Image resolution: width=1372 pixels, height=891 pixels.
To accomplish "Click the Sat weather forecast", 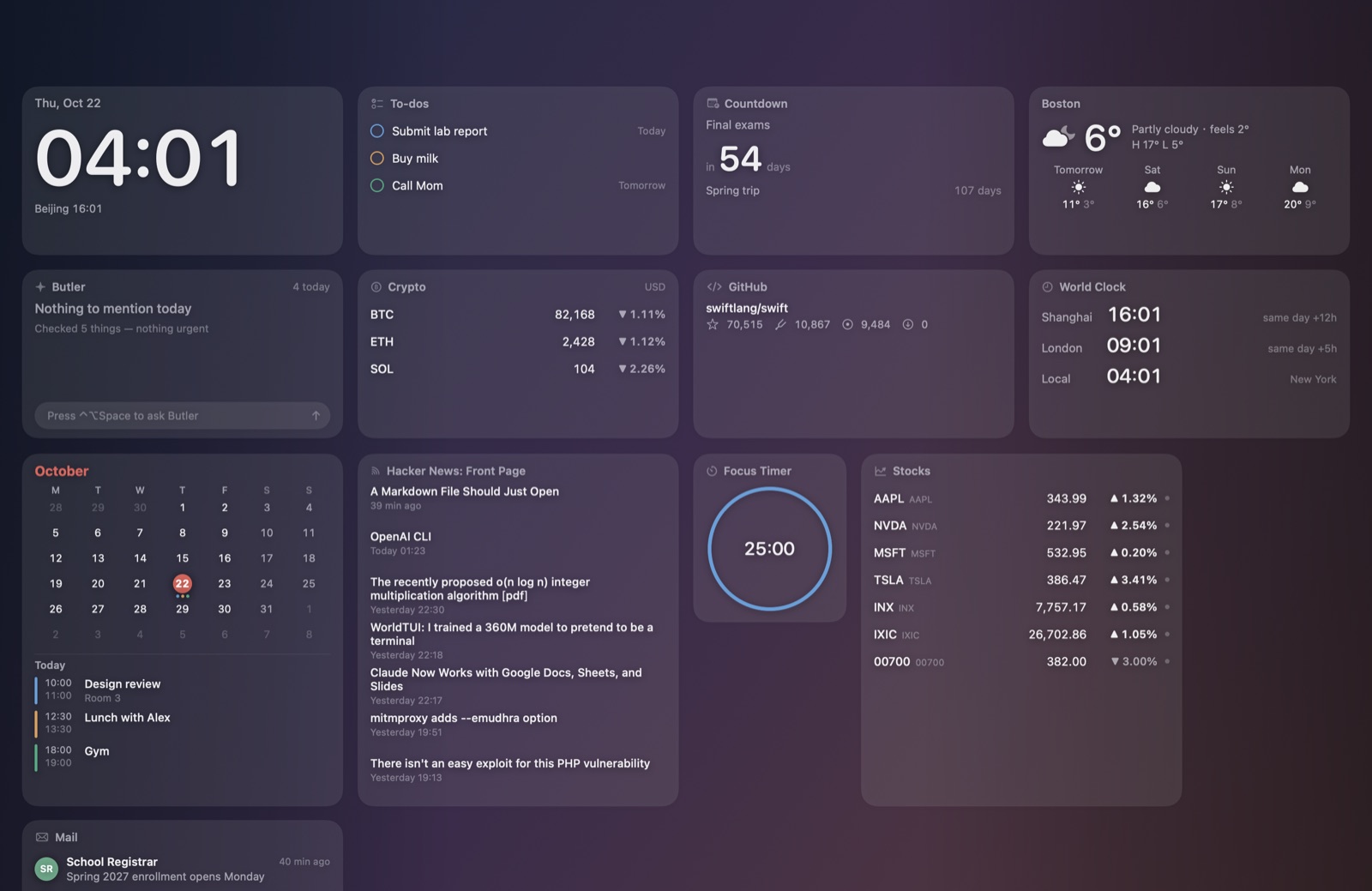I will tap(1152, 187).
